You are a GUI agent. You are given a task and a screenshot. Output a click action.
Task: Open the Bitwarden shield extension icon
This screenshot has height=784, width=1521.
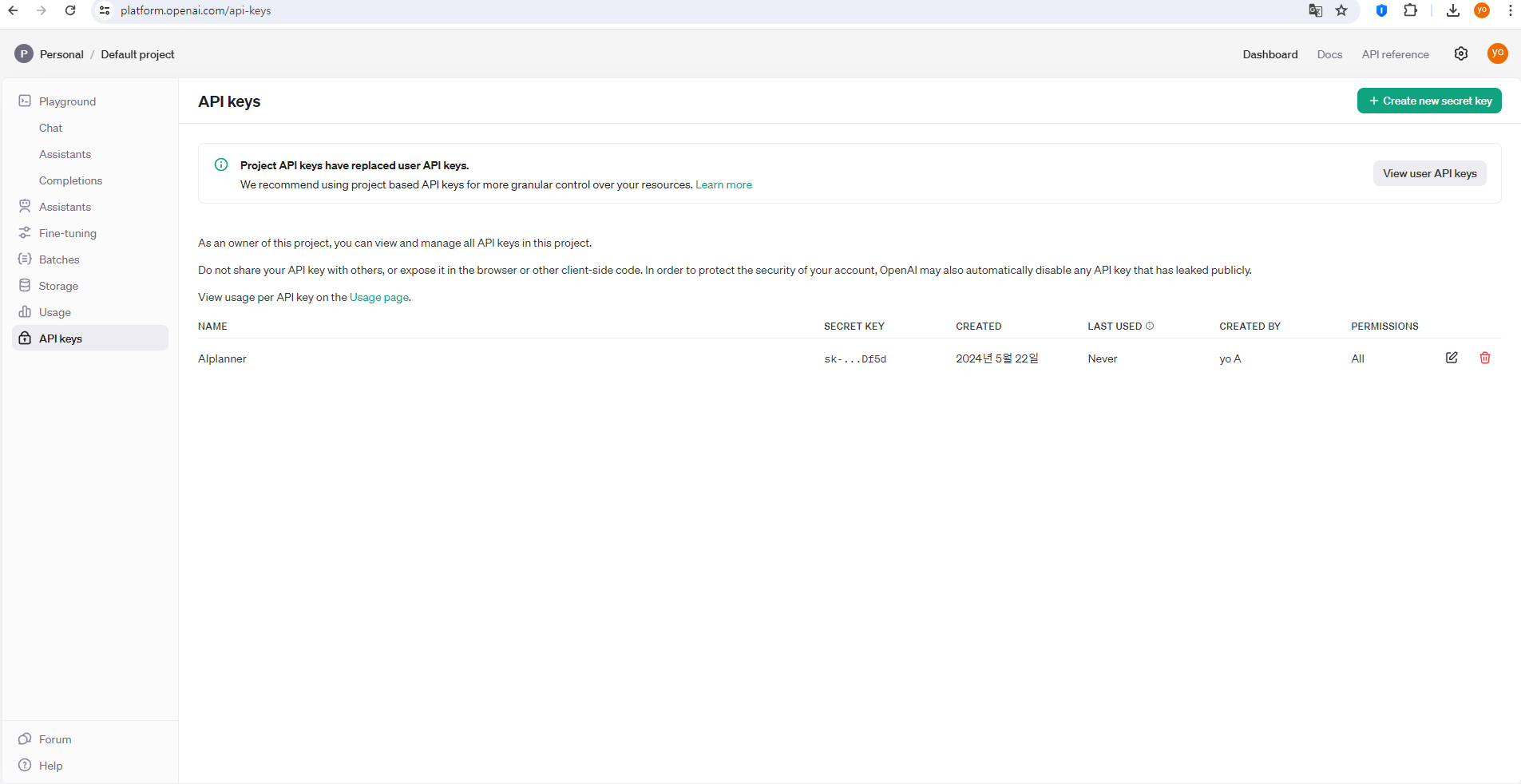coord(1381,10)
